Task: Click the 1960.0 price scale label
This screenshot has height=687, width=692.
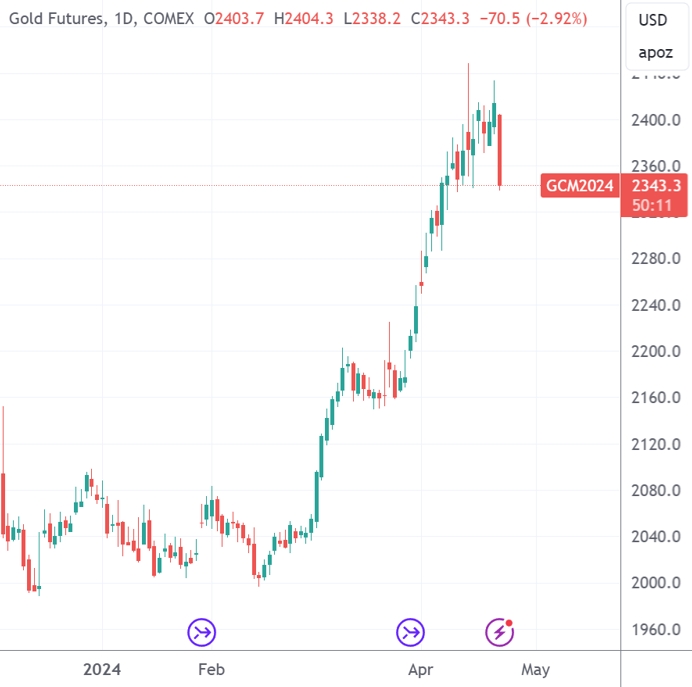Action: 656,629
